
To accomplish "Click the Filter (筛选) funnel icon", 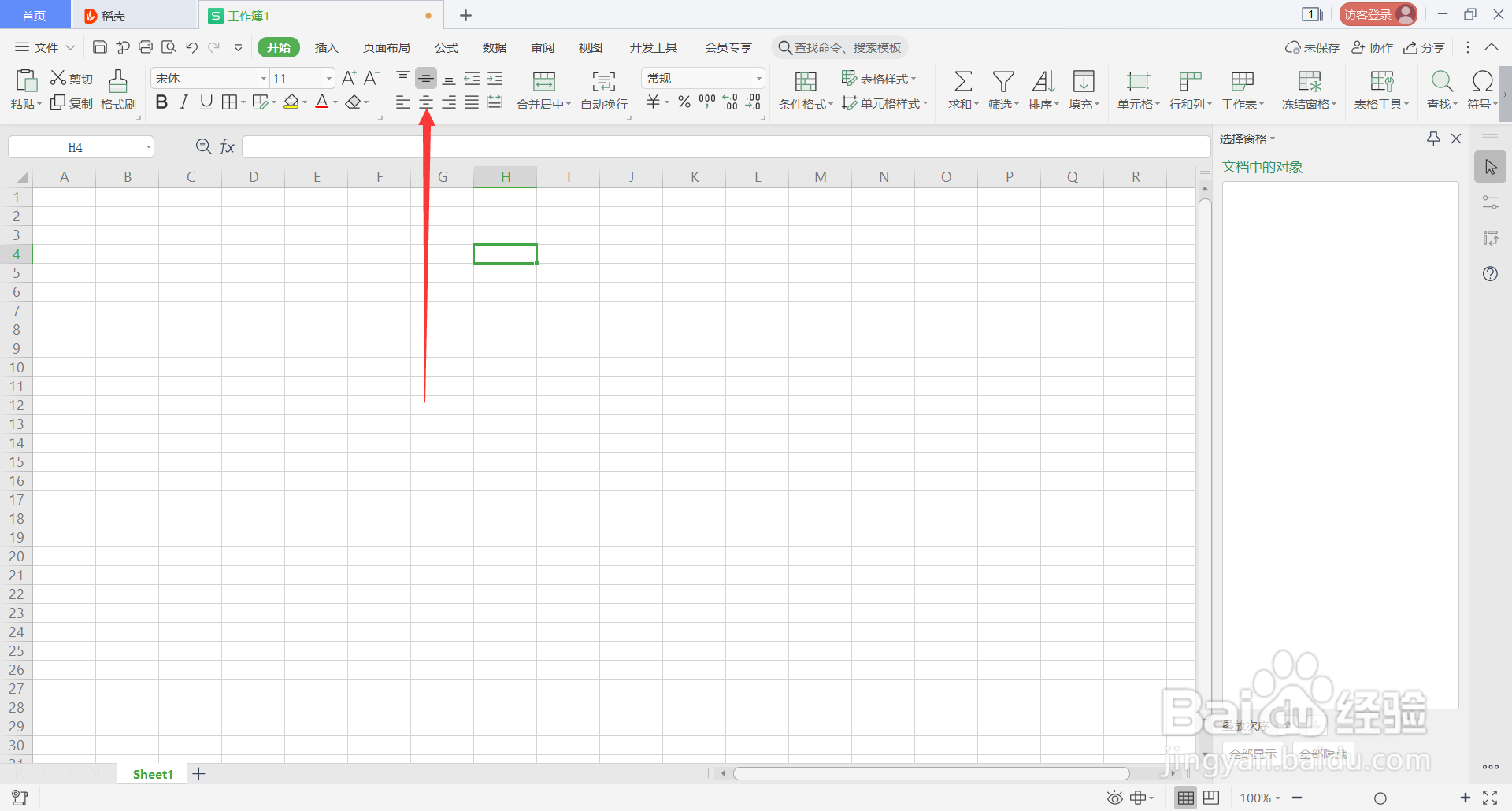I will click(1003, 81).
